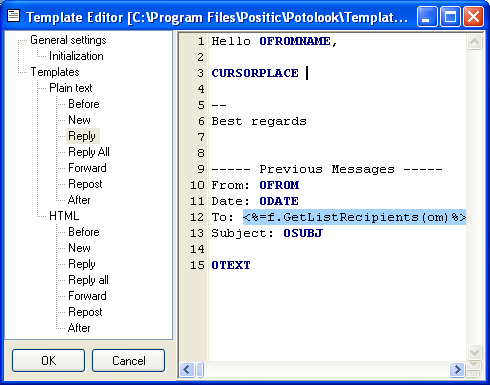Open the Reply All plain text template
Screen dimensions: 490x385
(x=89, y=152)
